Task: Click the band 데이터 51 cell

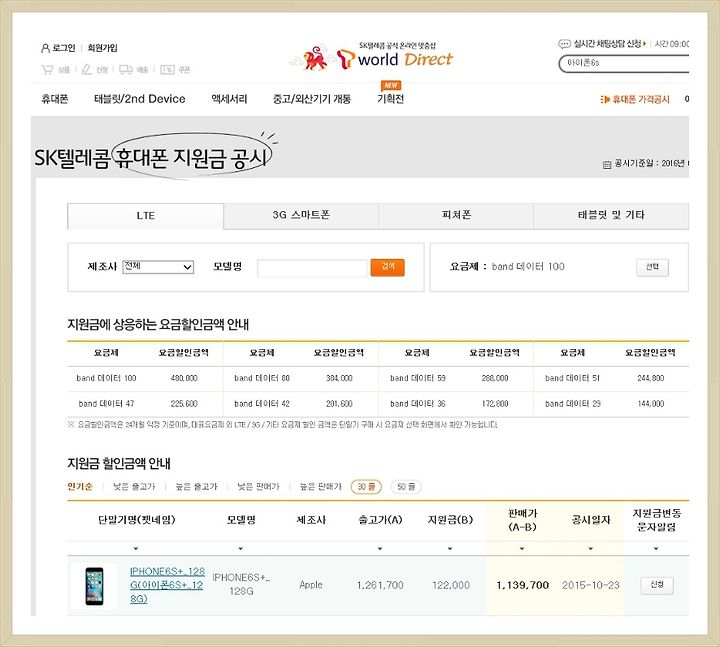Action: click(573, 378)
